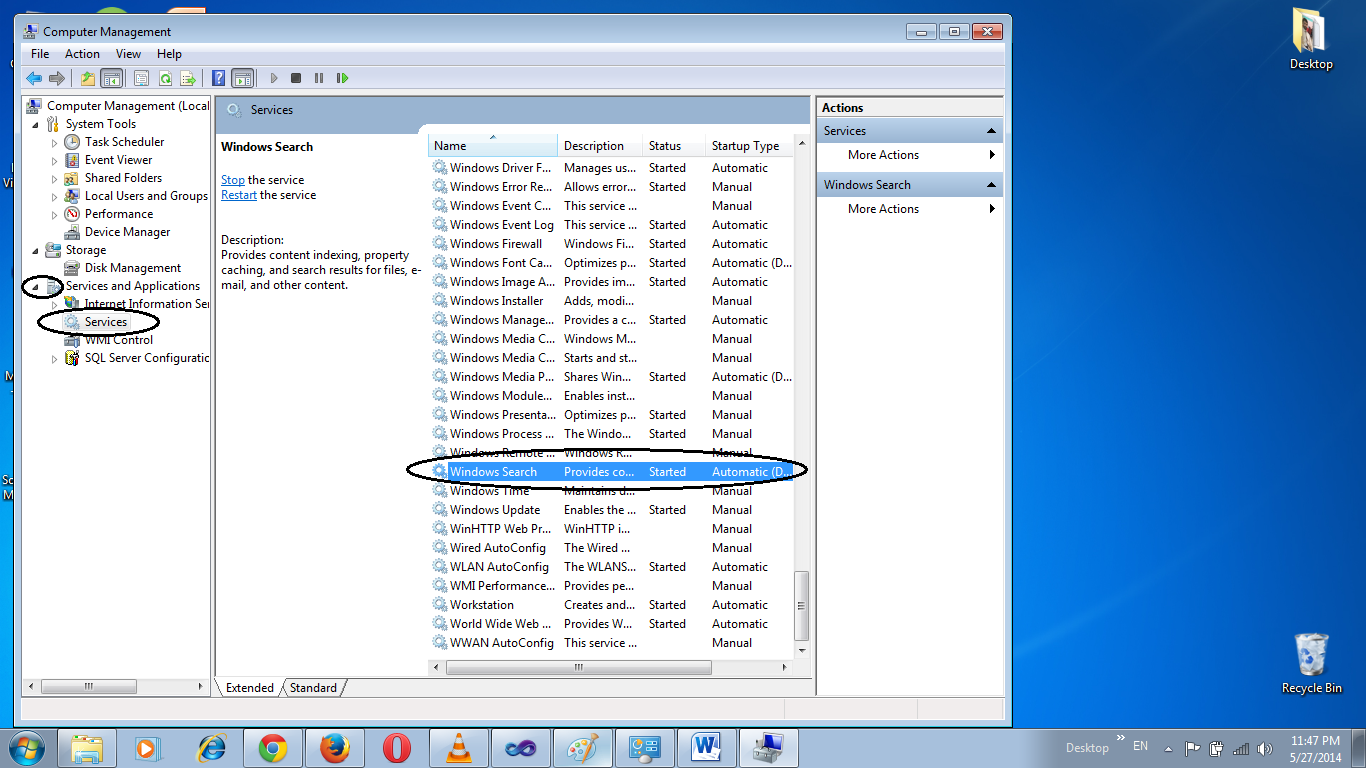The width and height of the screenshot is (1366, 768).
Task: Collapse the Services section in Actions pane
Action: click(991, 131)
